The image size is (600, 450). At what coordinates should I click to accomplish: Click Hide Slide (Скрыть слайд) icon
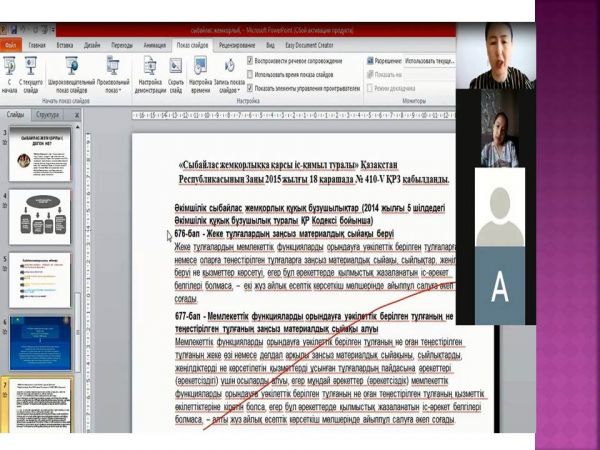tap(174, 71)
